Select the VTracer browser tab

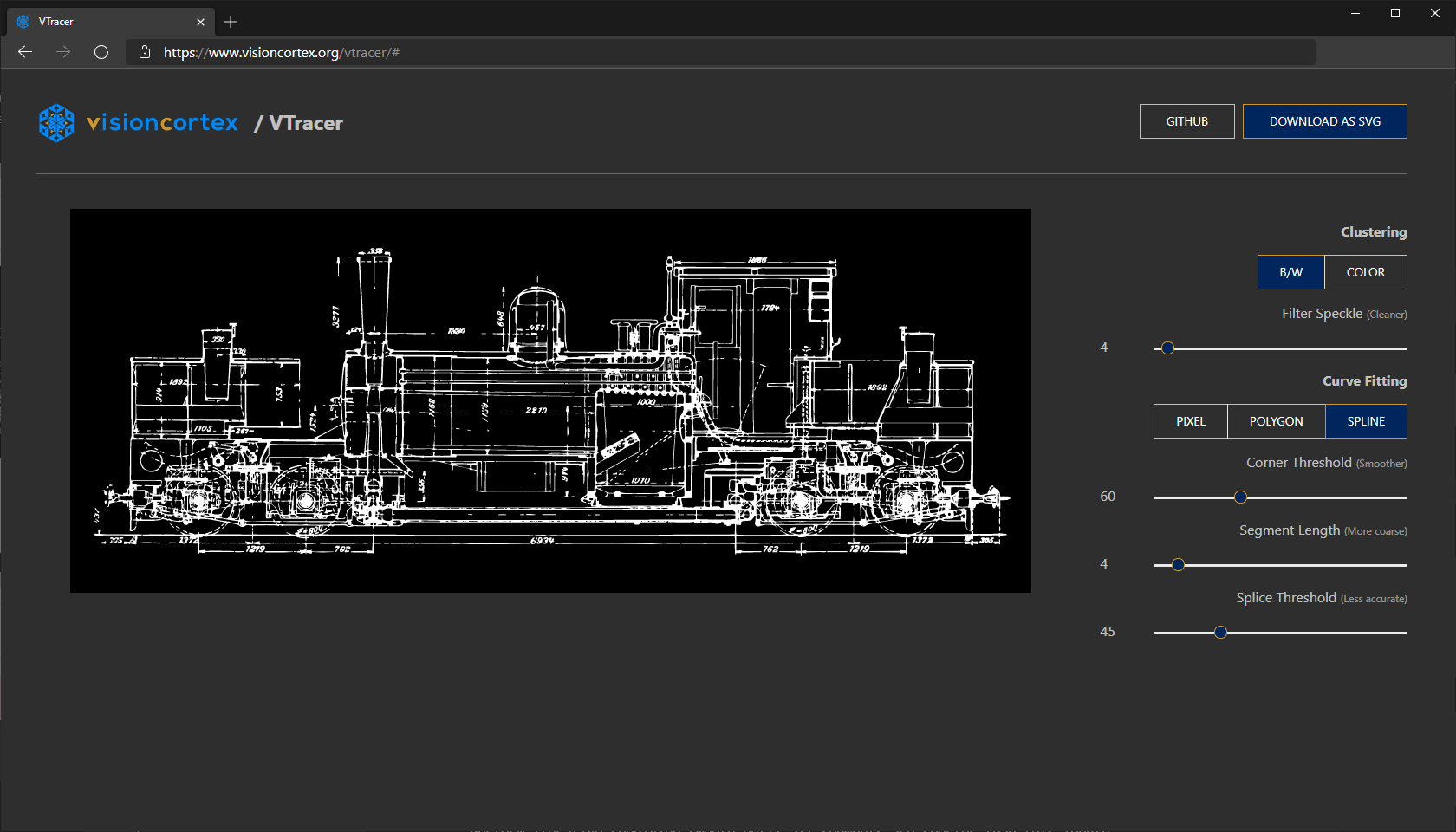[x=104, y=22]
